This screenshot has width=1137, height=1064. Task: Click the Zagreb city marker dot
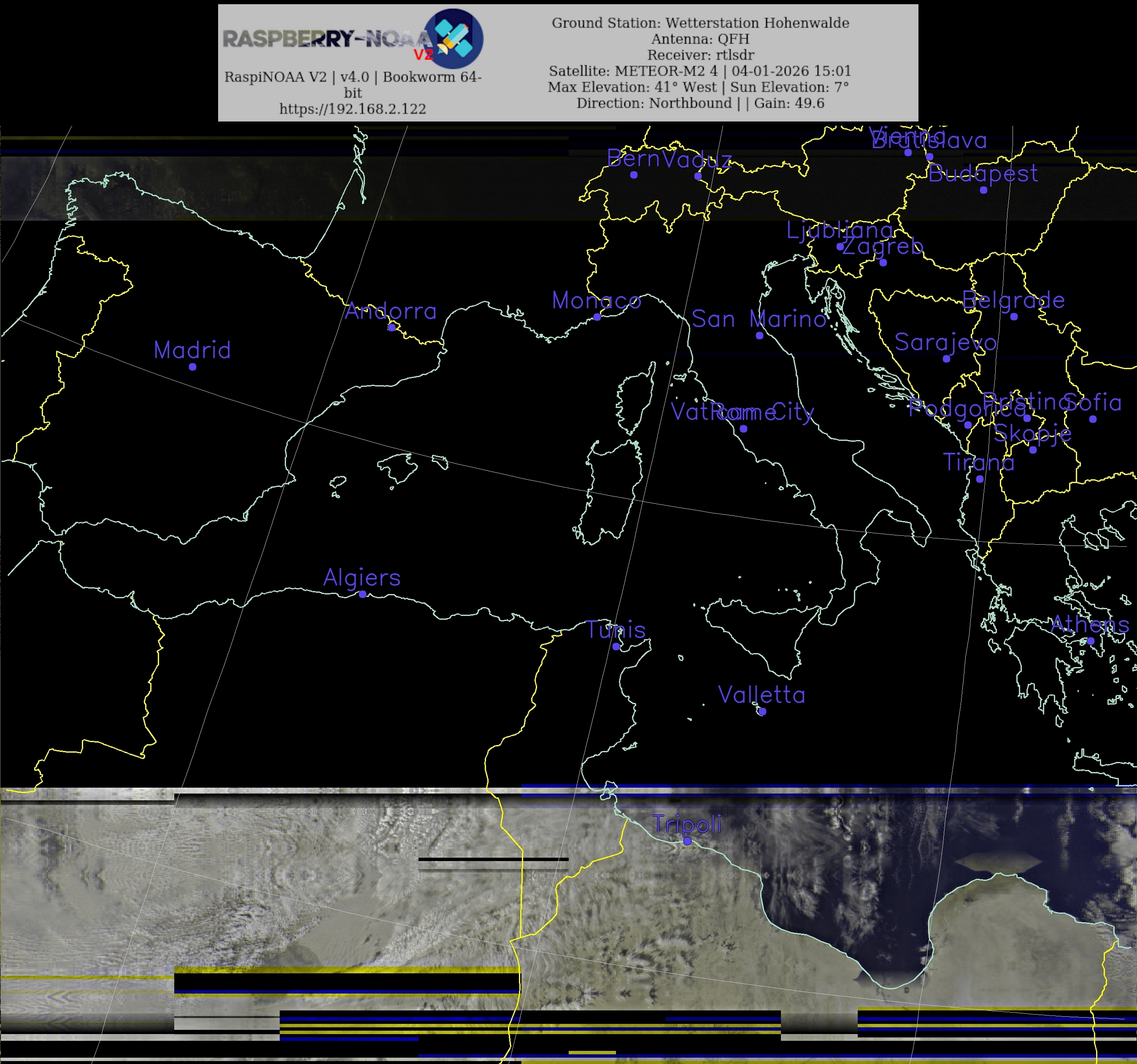883,262
